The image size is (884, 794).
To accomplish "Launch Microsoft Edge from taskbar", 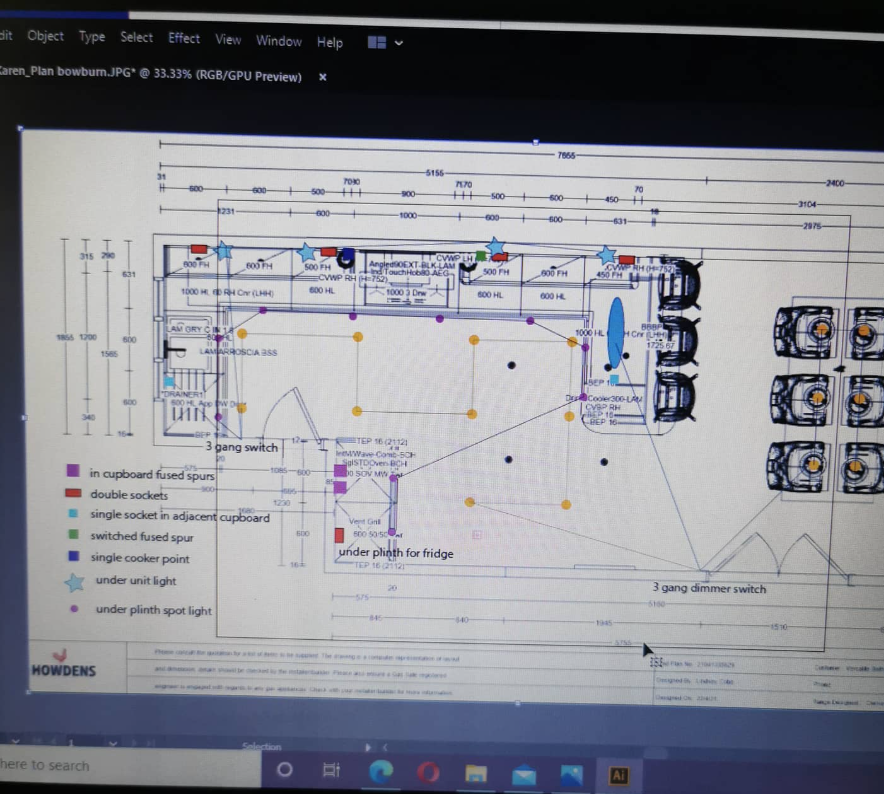I will click(380, 772).
